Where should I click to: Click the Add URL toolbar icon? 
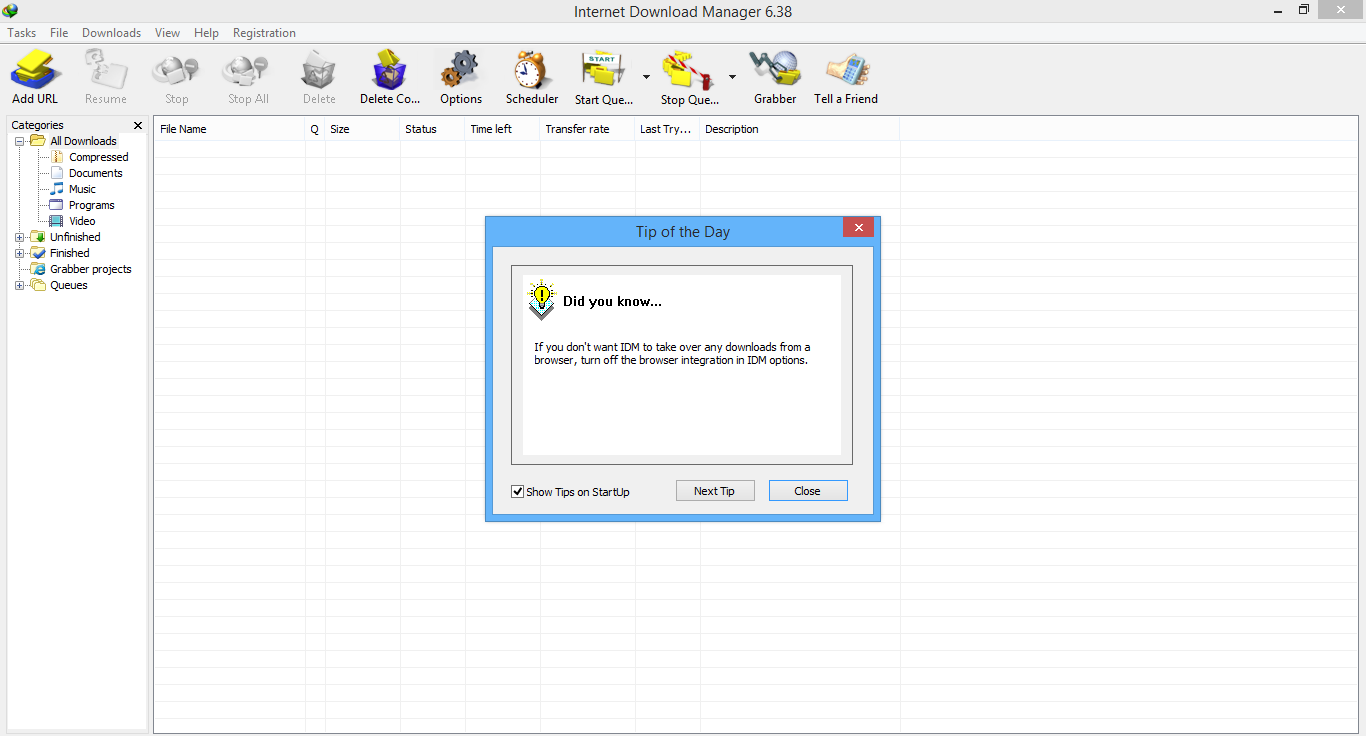(36, 70)
